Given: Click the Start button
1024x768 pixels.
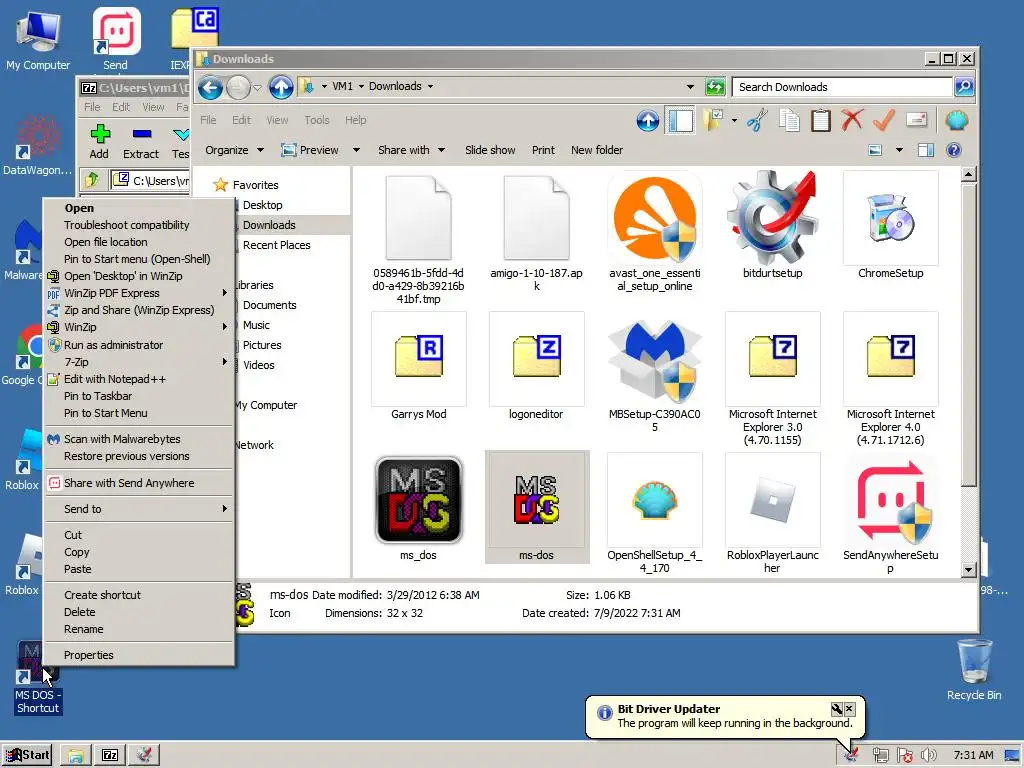Looking at the screenshot, I should coord(27,756).
